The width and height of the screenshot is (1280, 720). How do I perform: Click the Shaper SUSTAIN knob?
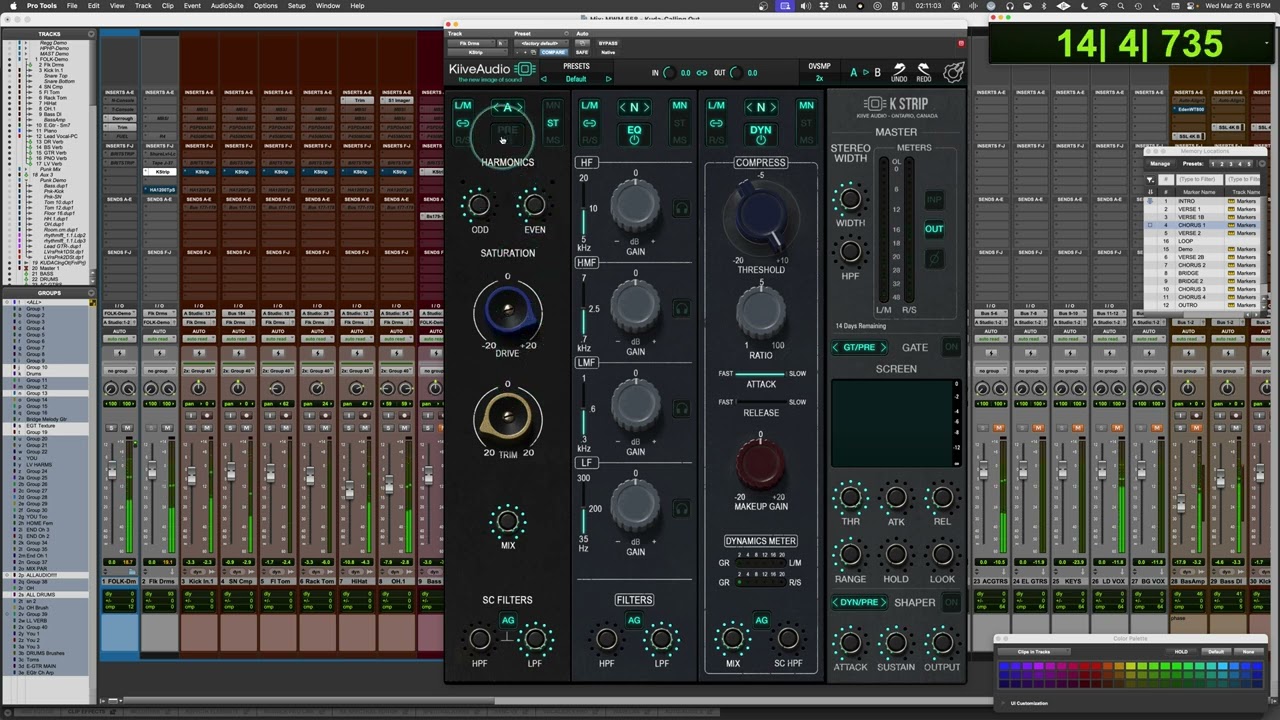click(896, 642)
